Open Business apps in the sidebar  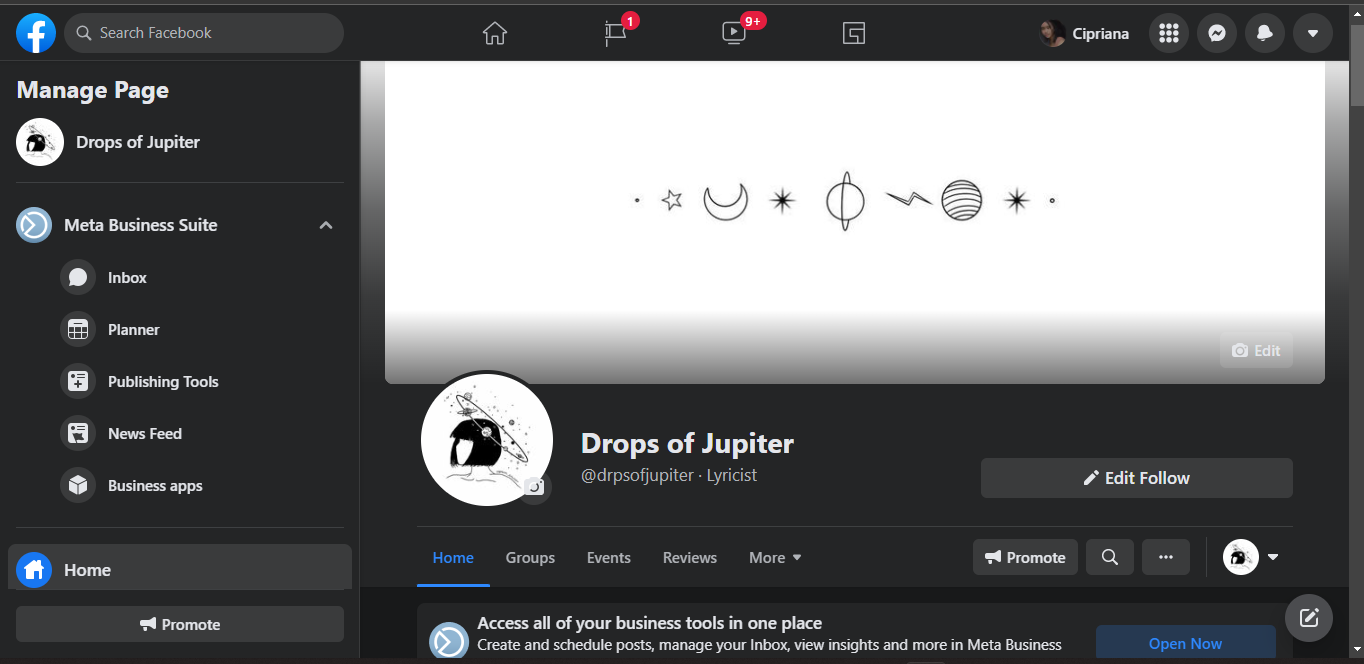coord(154,485)
